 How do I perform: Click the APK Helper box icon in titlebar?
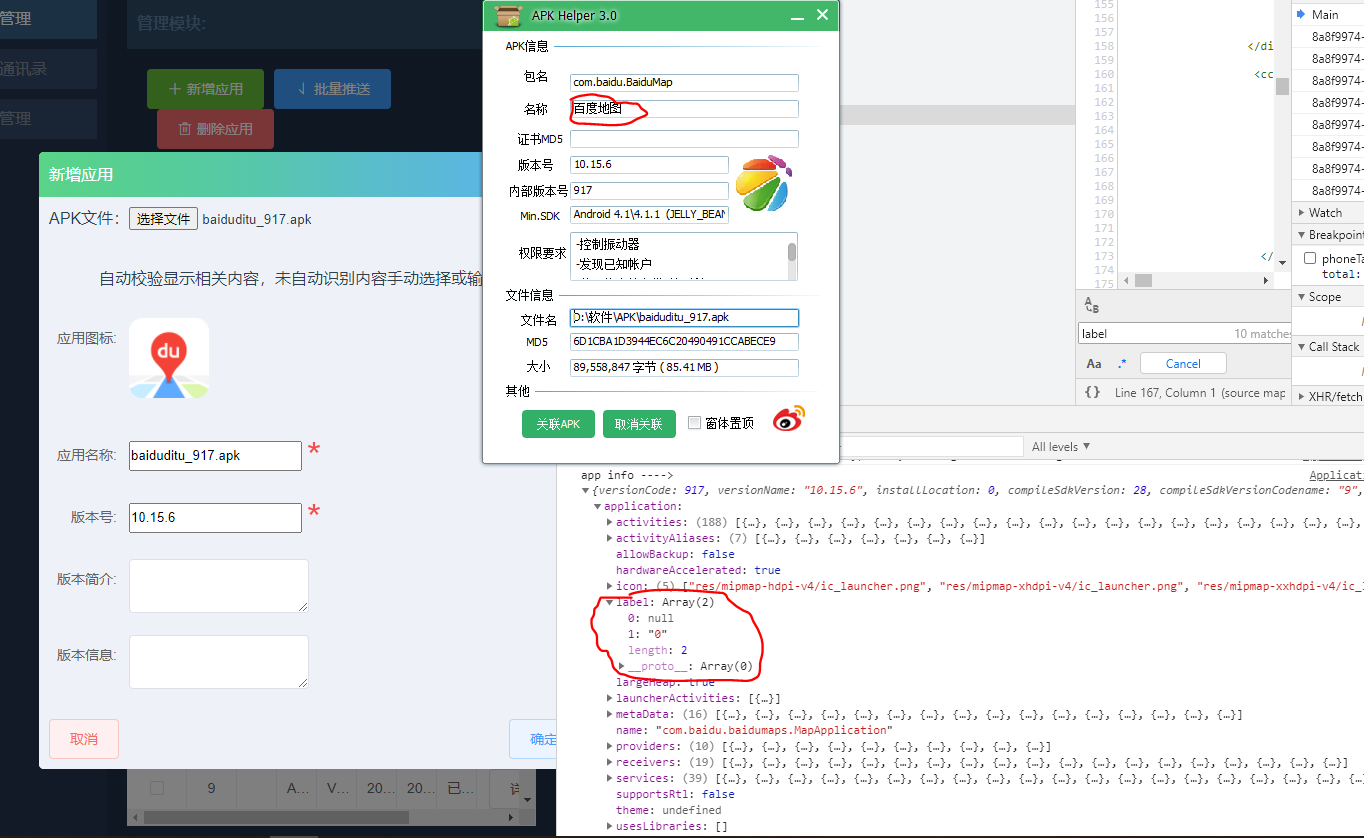click(508, 15)
